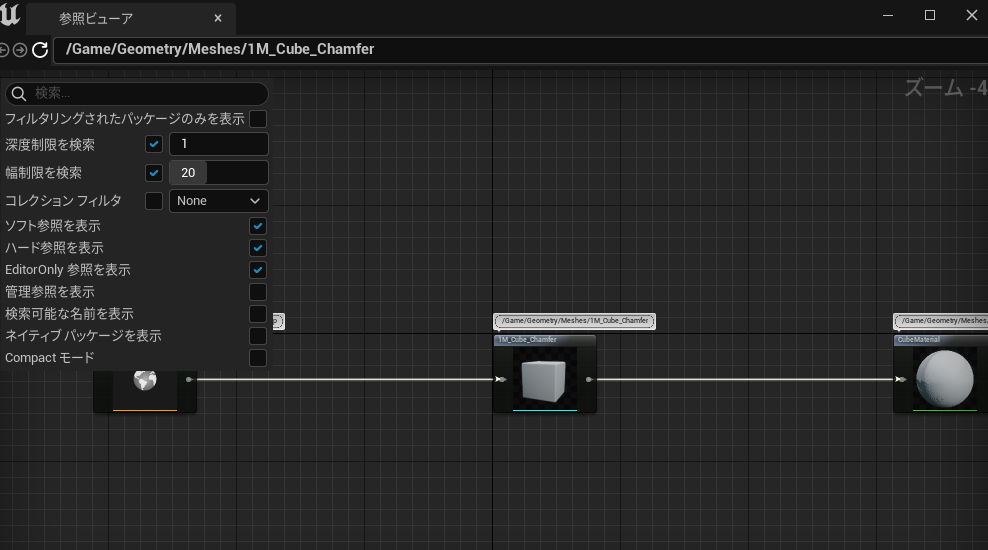Select the CubeMaterial sphere thumbnail
This screenshot has width=988, height=550.
click(944, 379)
